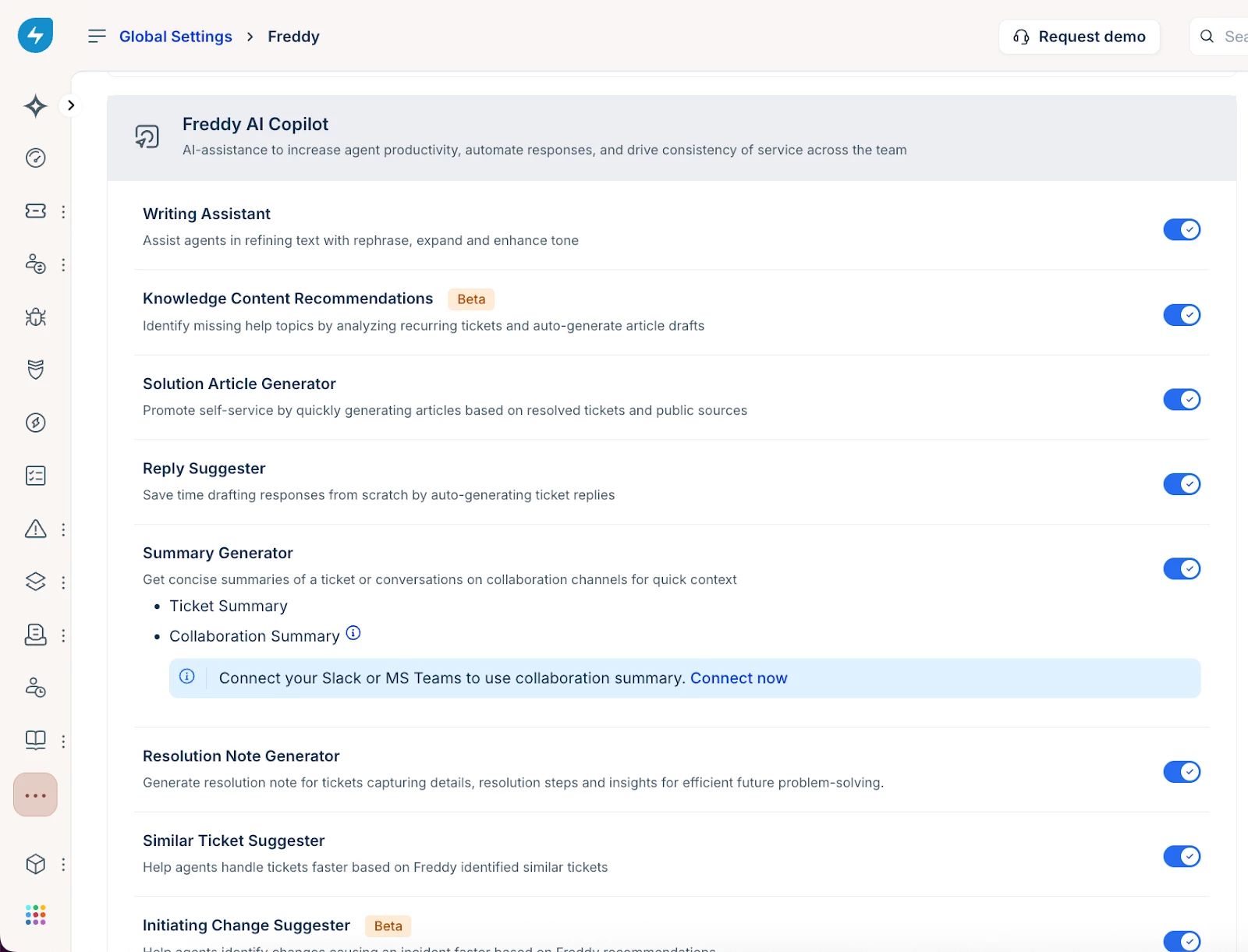
Task: Click the Summary Generator title
Action: (x=218, y=553)
